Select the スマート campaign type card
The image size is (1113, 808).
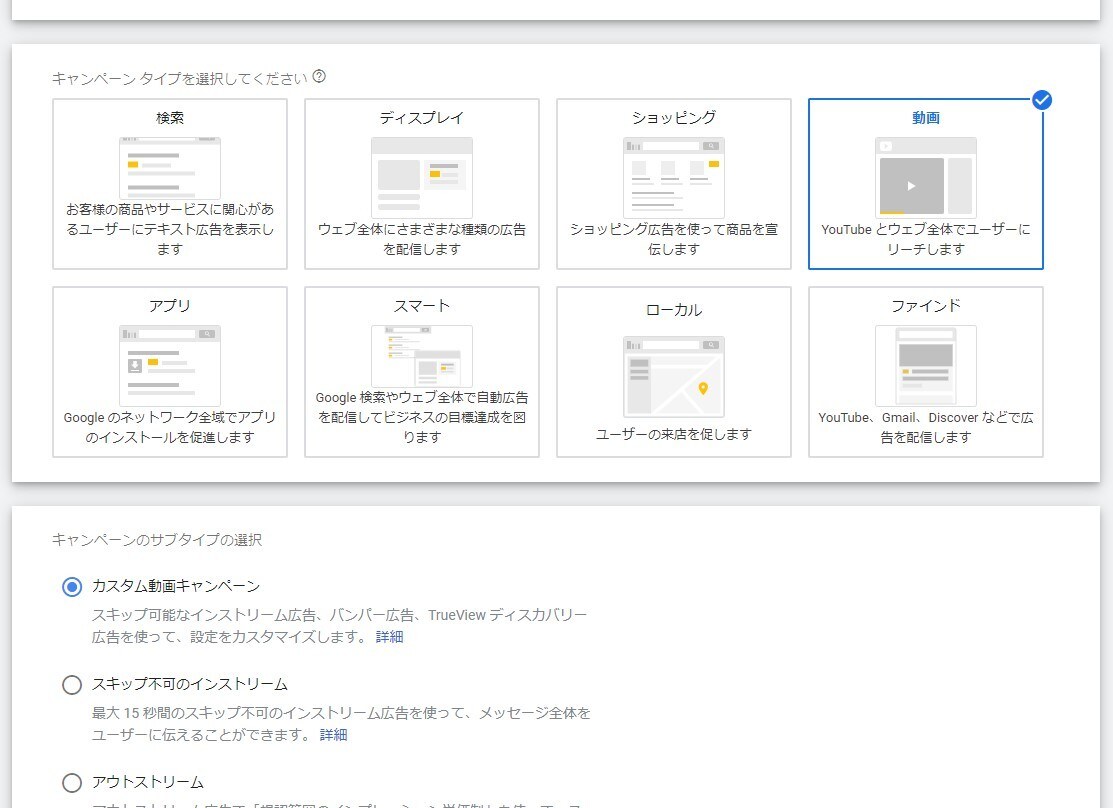[422, 372]
